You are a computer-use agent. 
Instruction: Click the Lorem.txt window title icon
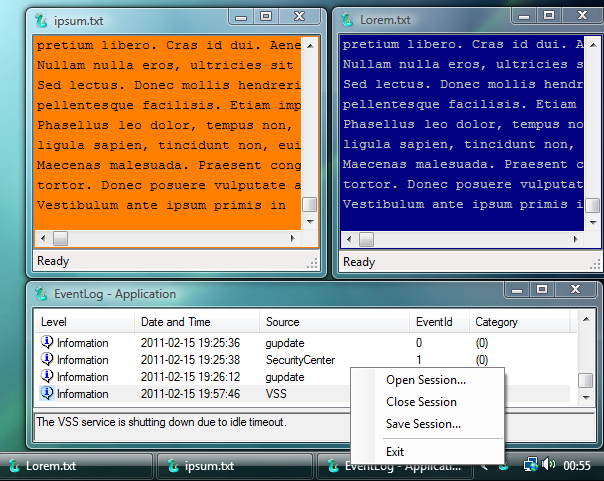pyautogui.click(x=347, y=20)
